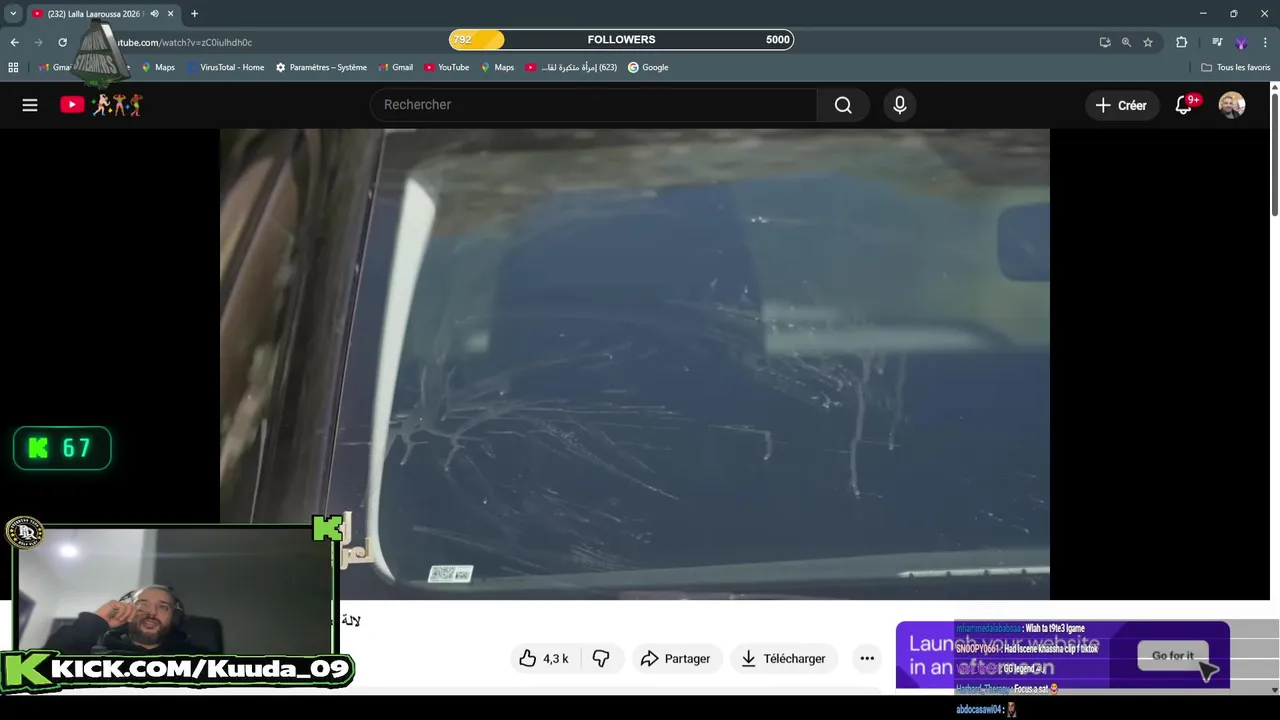Open the notifications bell
Viewport: 1280px width, 720px height.
tap(1184, 105)
